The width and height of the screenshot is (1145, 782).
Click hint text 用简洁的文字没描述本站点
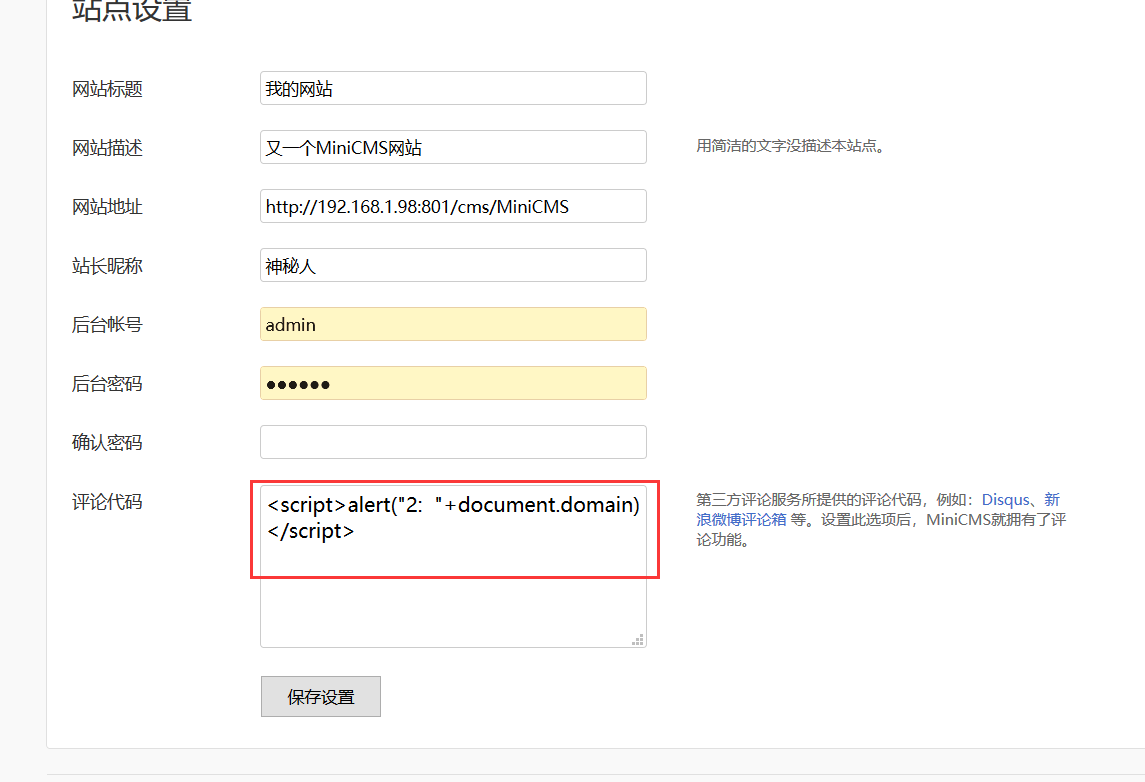(x=790, y=146)
